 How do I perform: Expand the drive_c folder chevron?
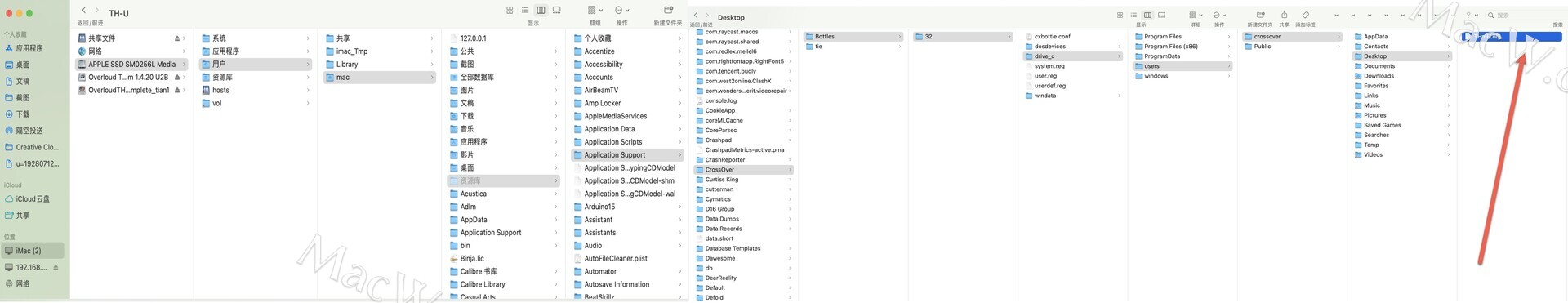pos(1119,56)
